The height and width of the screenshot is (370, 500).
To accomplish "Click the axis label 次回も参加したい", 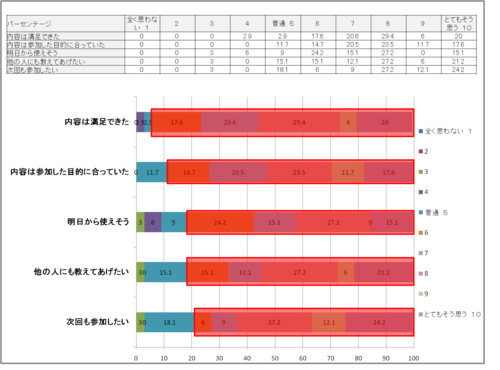I will coord(98,322).
